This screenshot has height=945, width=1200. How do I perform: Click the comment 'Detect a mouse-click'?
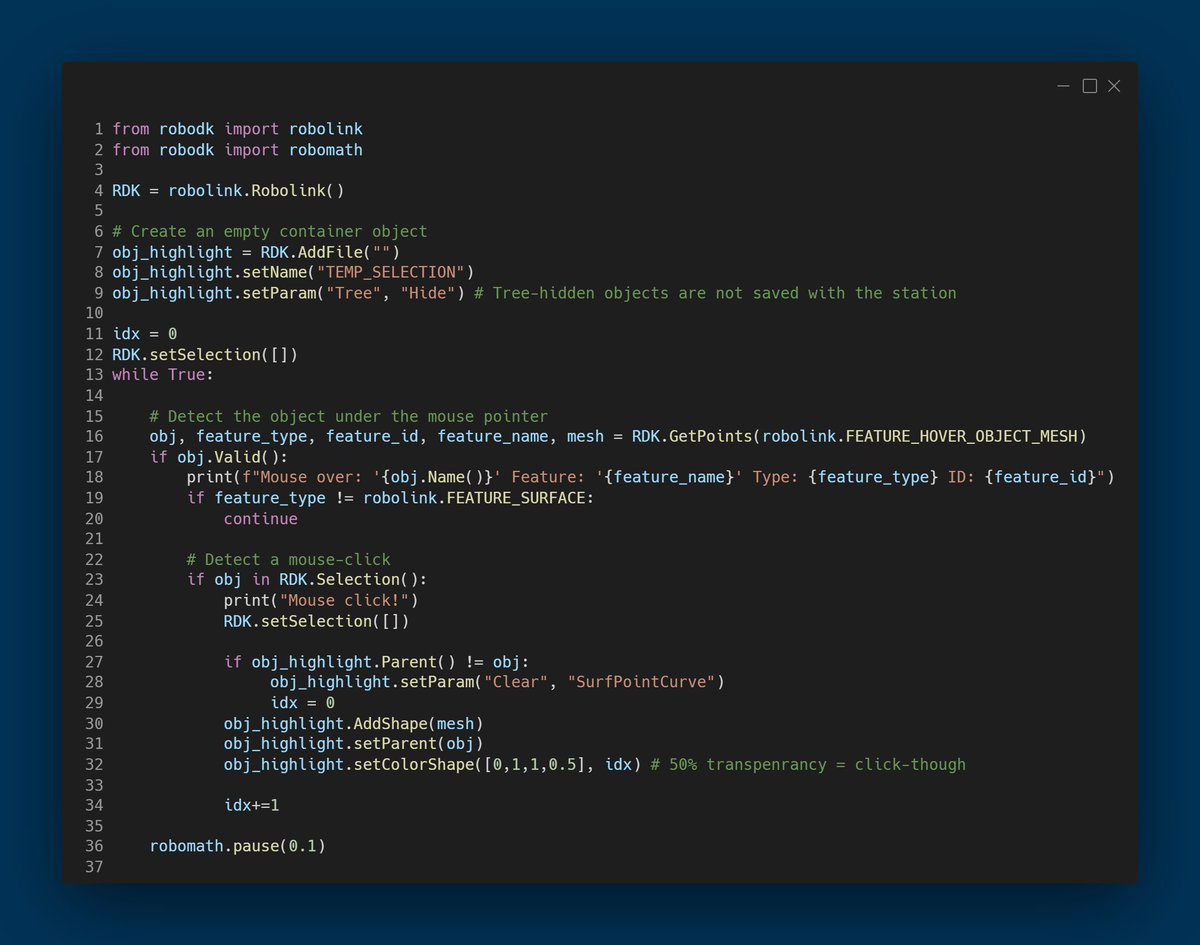298,560
